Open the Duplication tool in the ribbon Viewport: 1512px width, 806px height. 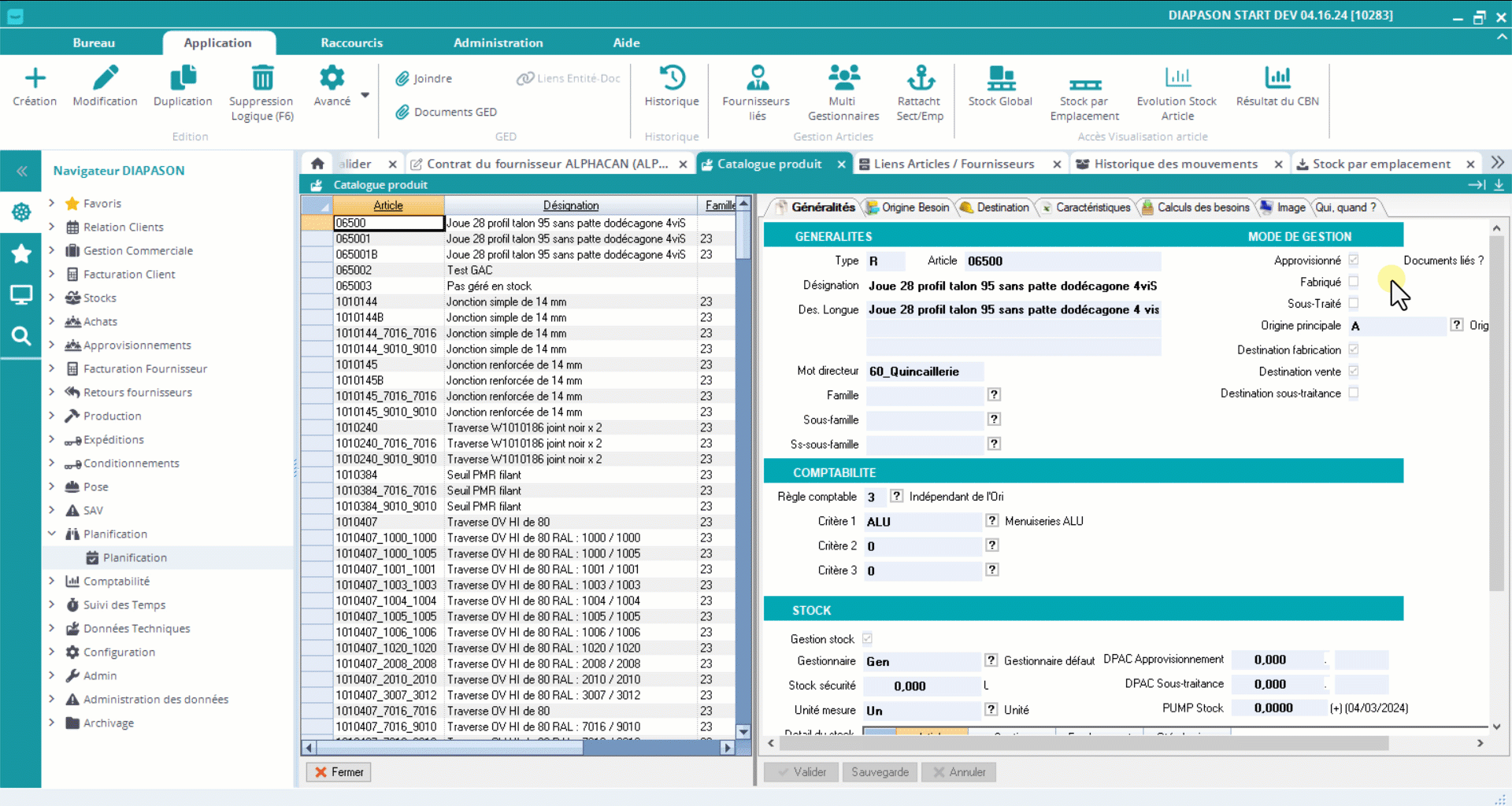click(183, 78)
